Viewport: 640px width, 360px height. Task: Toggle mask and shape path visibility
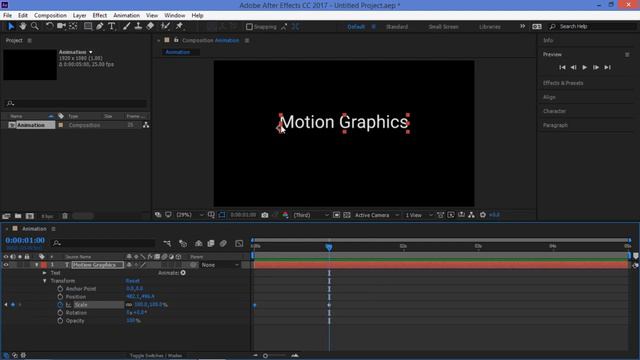222,215
